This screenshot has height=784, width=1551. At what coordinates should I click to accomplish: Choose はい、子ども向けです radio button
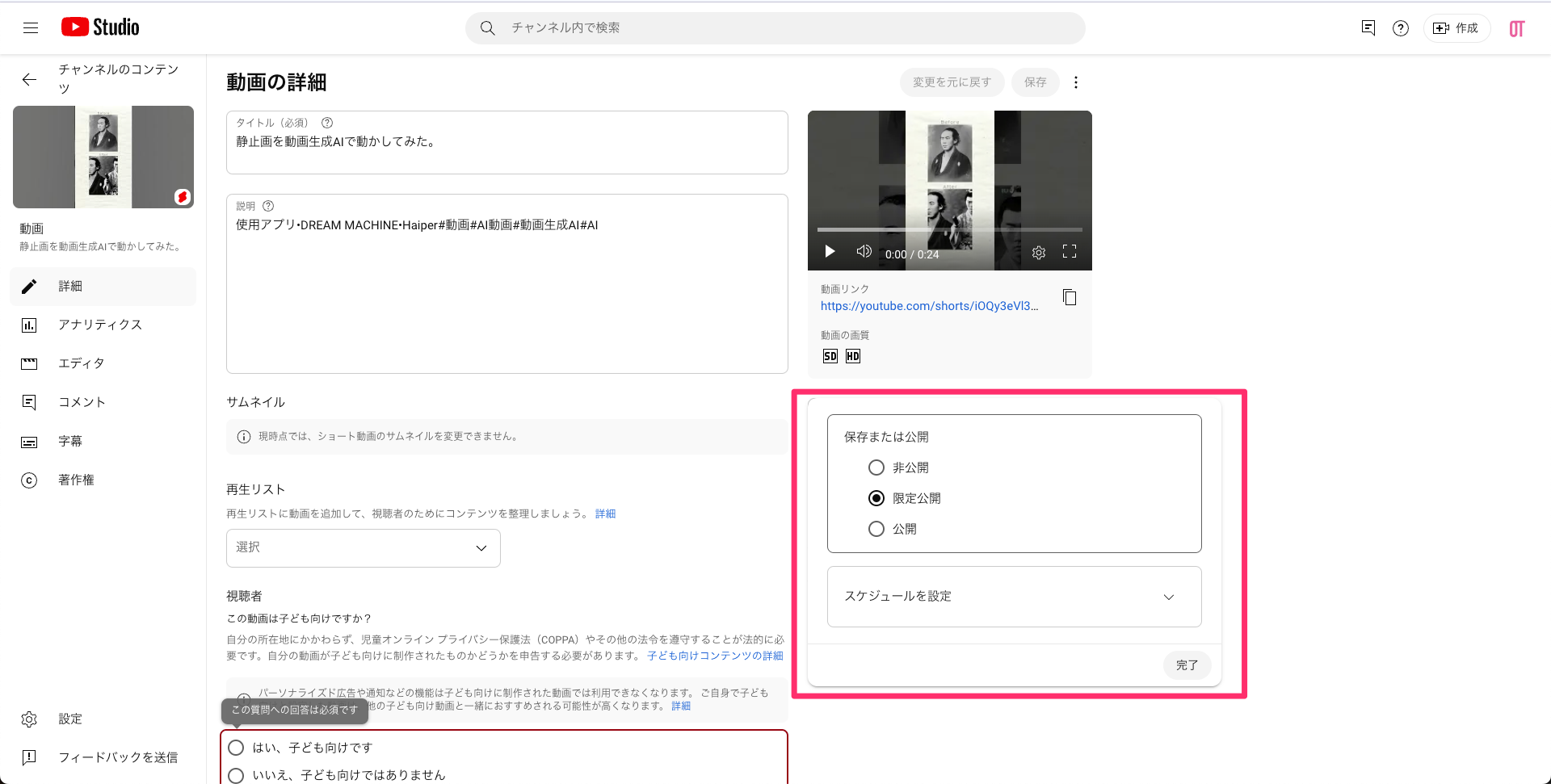(x=236, y=748)
